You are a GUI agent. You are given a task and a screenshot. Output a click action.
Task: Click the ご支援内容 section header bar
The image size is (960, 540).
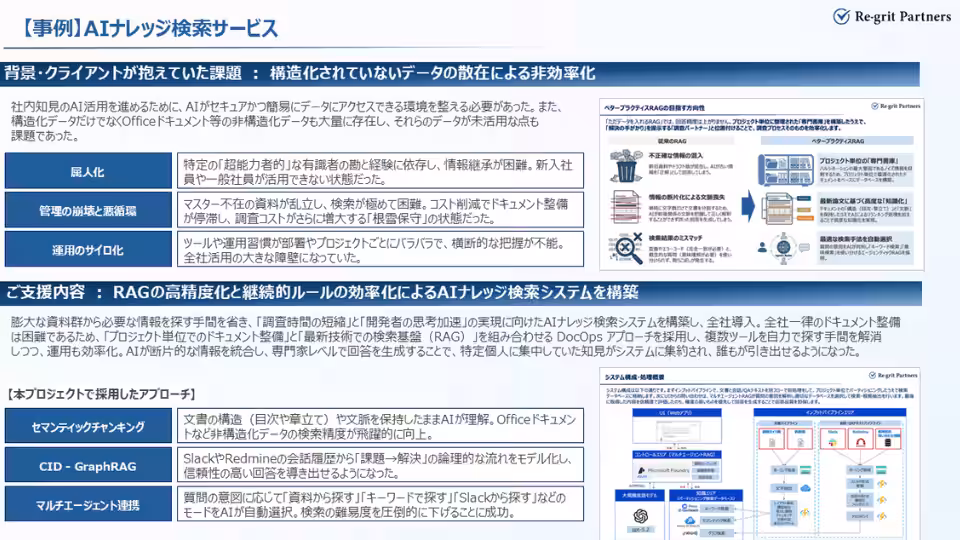tap(461, 293)
